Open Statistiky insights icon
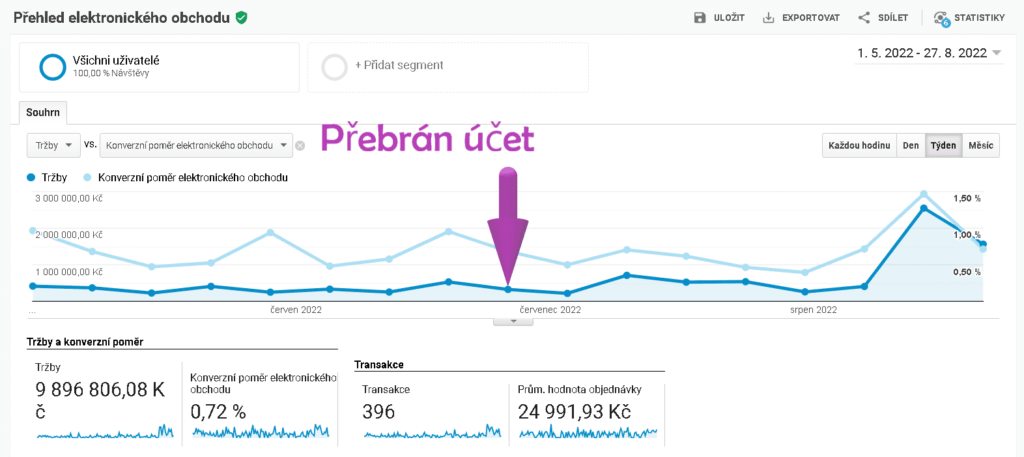Viewport: 1024px width, 457px height. pyautogui.click(x=940, y=19)
